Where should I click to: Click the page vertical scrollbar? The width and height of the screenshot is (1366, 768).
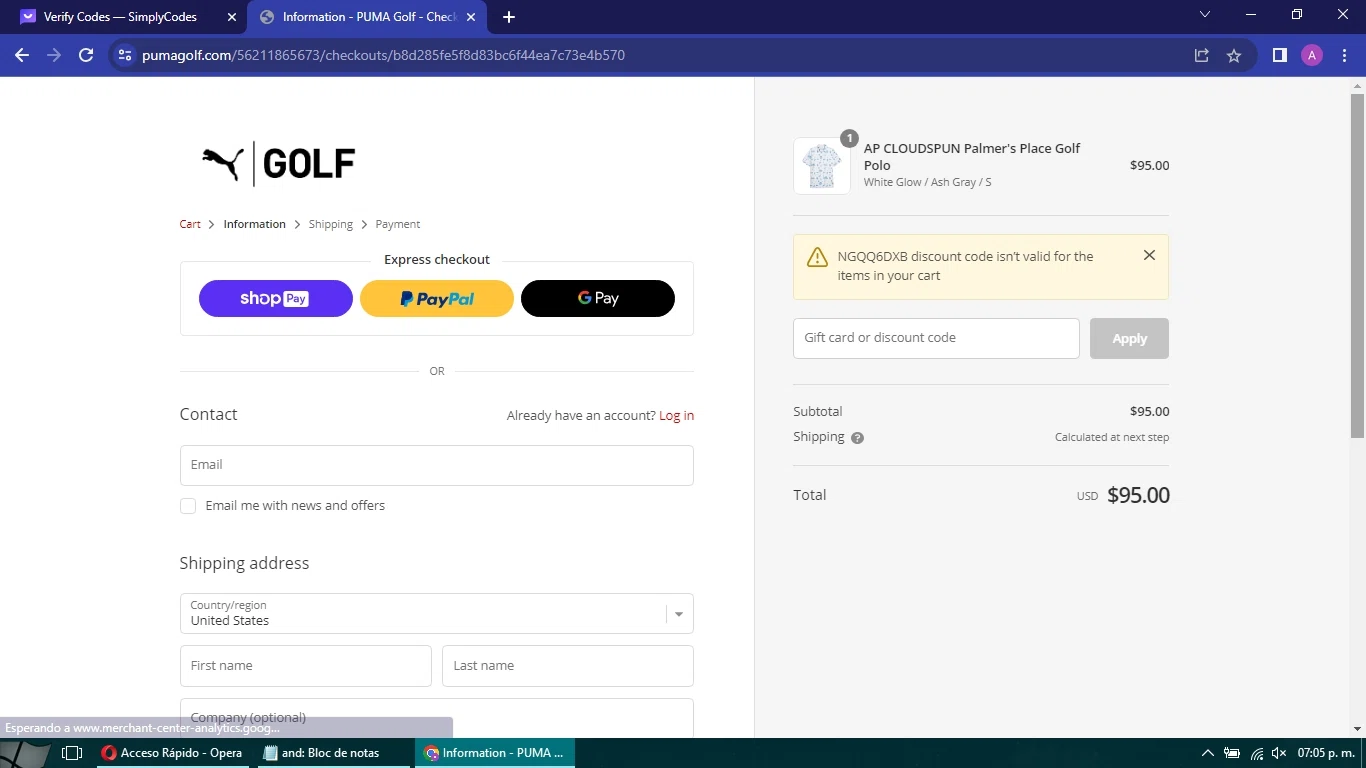[1357, 265]
